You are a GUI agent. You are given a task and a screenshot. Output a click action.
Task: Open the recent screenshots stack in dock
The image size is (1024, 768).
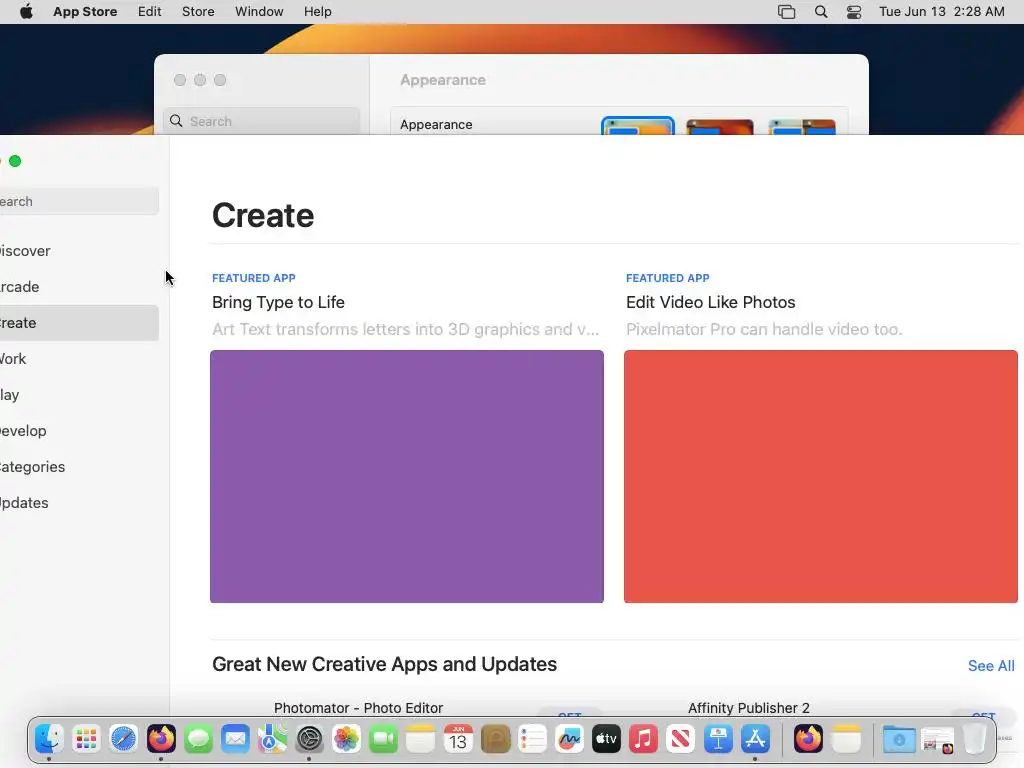(x=937, y=739)
